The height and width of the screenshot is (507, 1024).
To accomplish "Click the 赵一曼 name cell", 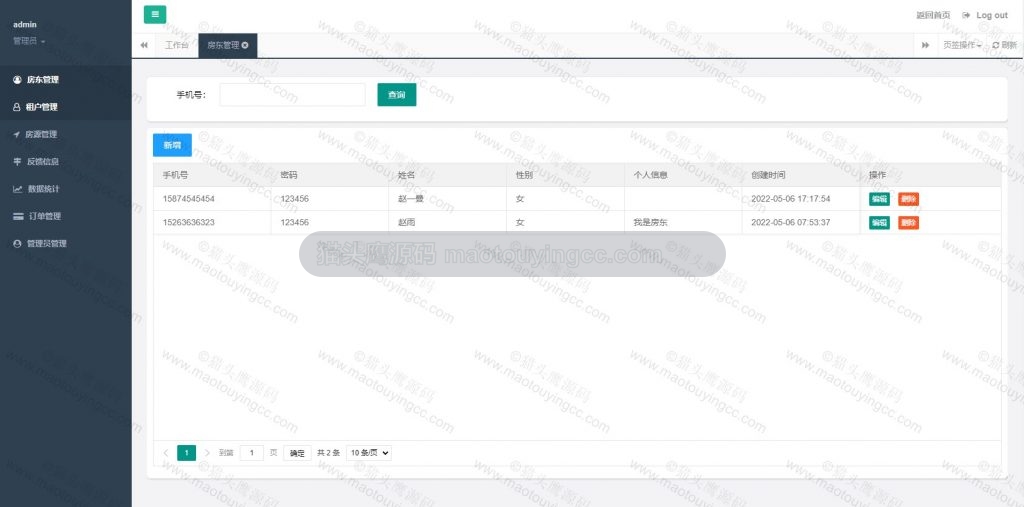I will click(447, 199).
